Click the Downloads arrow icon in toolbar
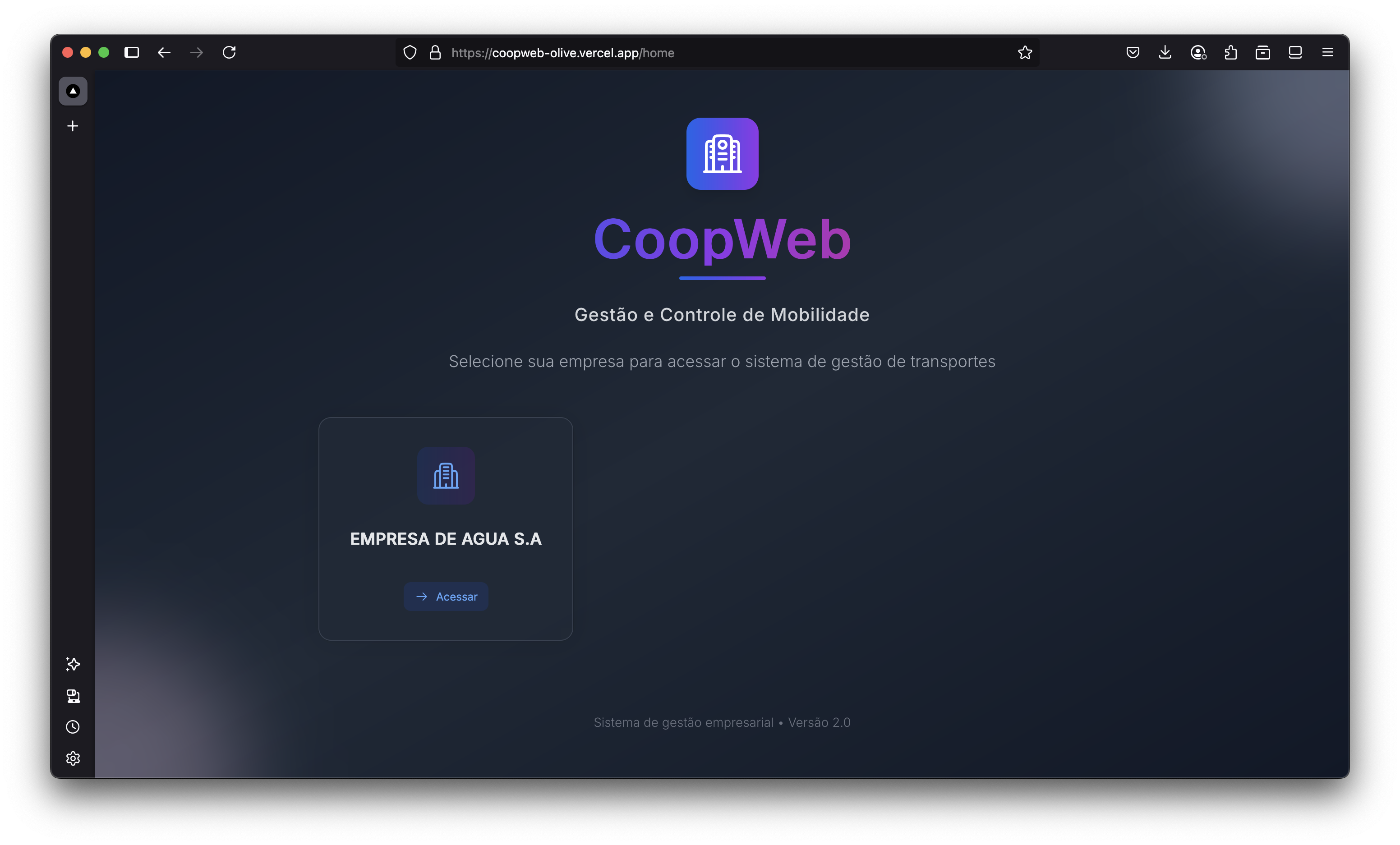This screenshot has height=845, width=1400. (1165, 52)
